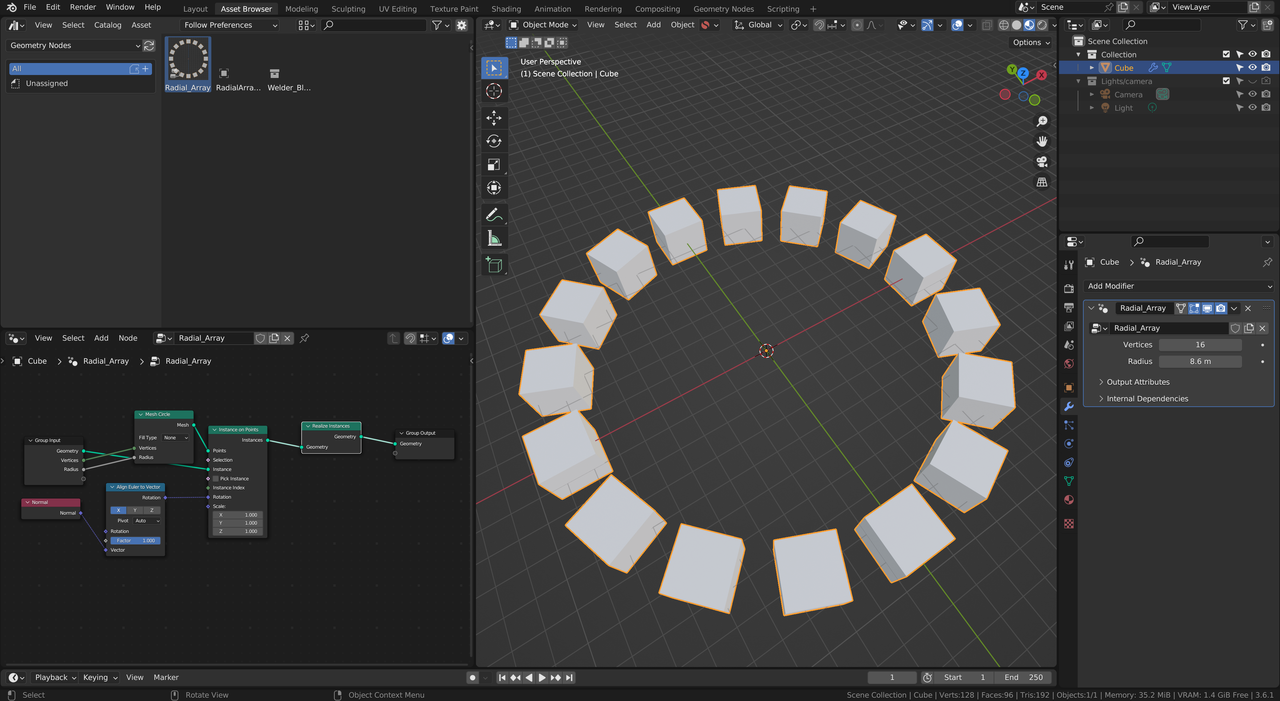Activate the Scale tool
The height and width of the screenshot is (701, 1280).
(x=494, y=164)
